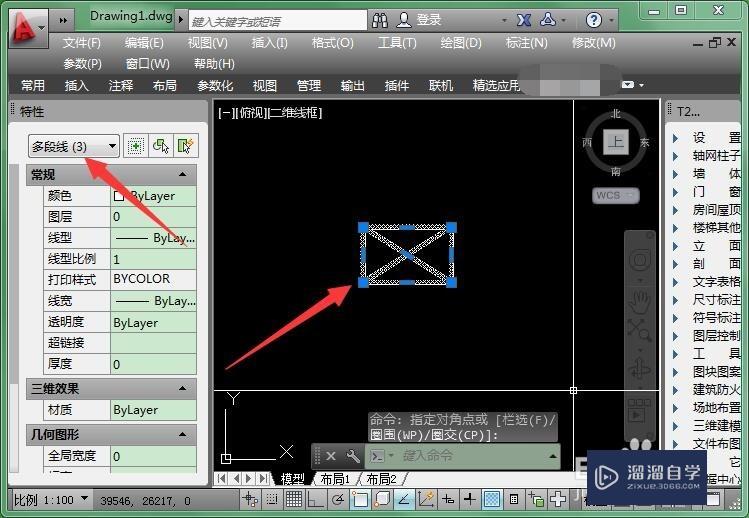The height and width of the screenshot is (518, 749).
Task: Click the ViewCube top face
Action: pos(615,142)
